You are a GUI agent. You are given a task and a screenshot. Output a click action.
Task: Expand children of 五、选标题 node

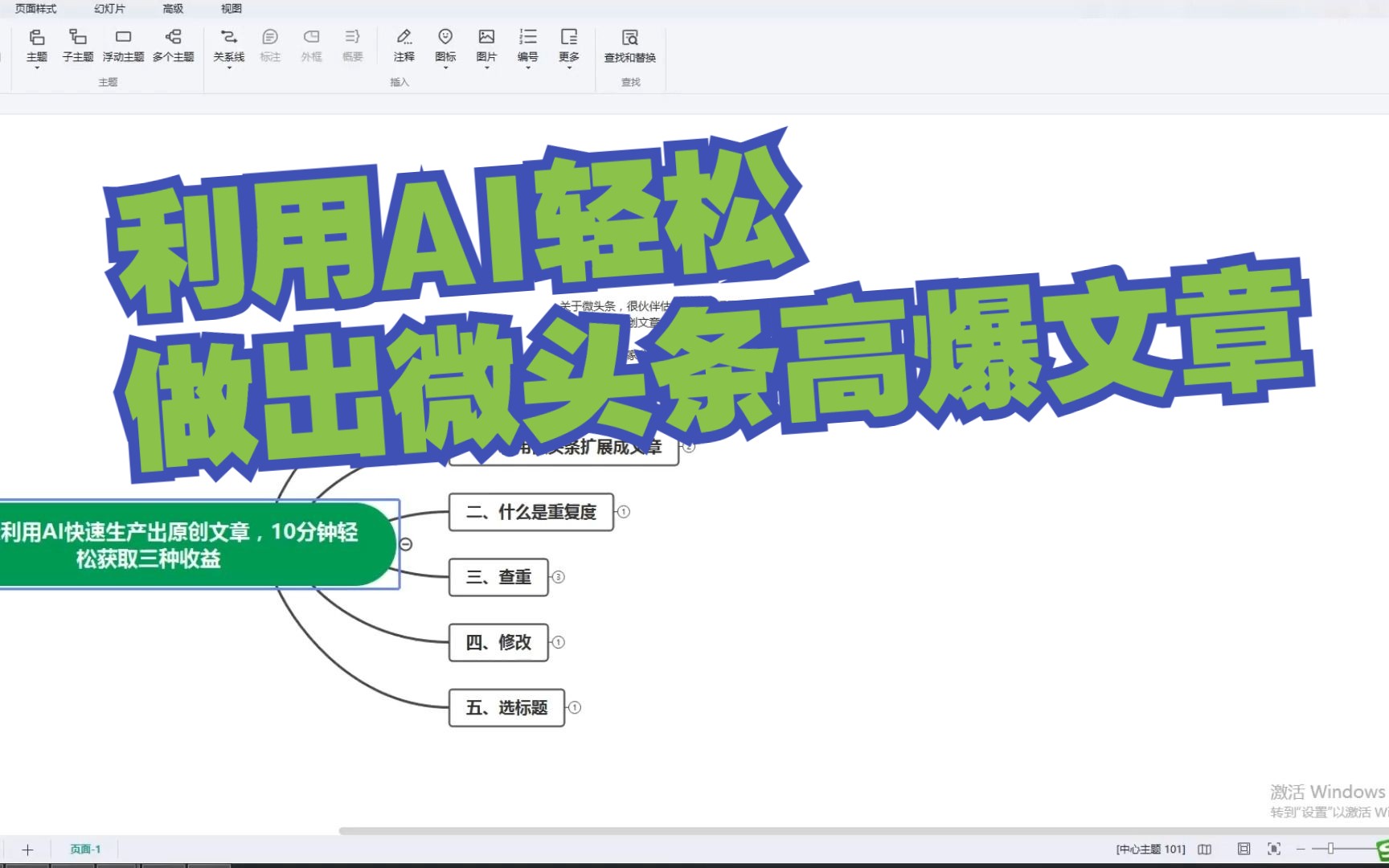pos(575,707)
